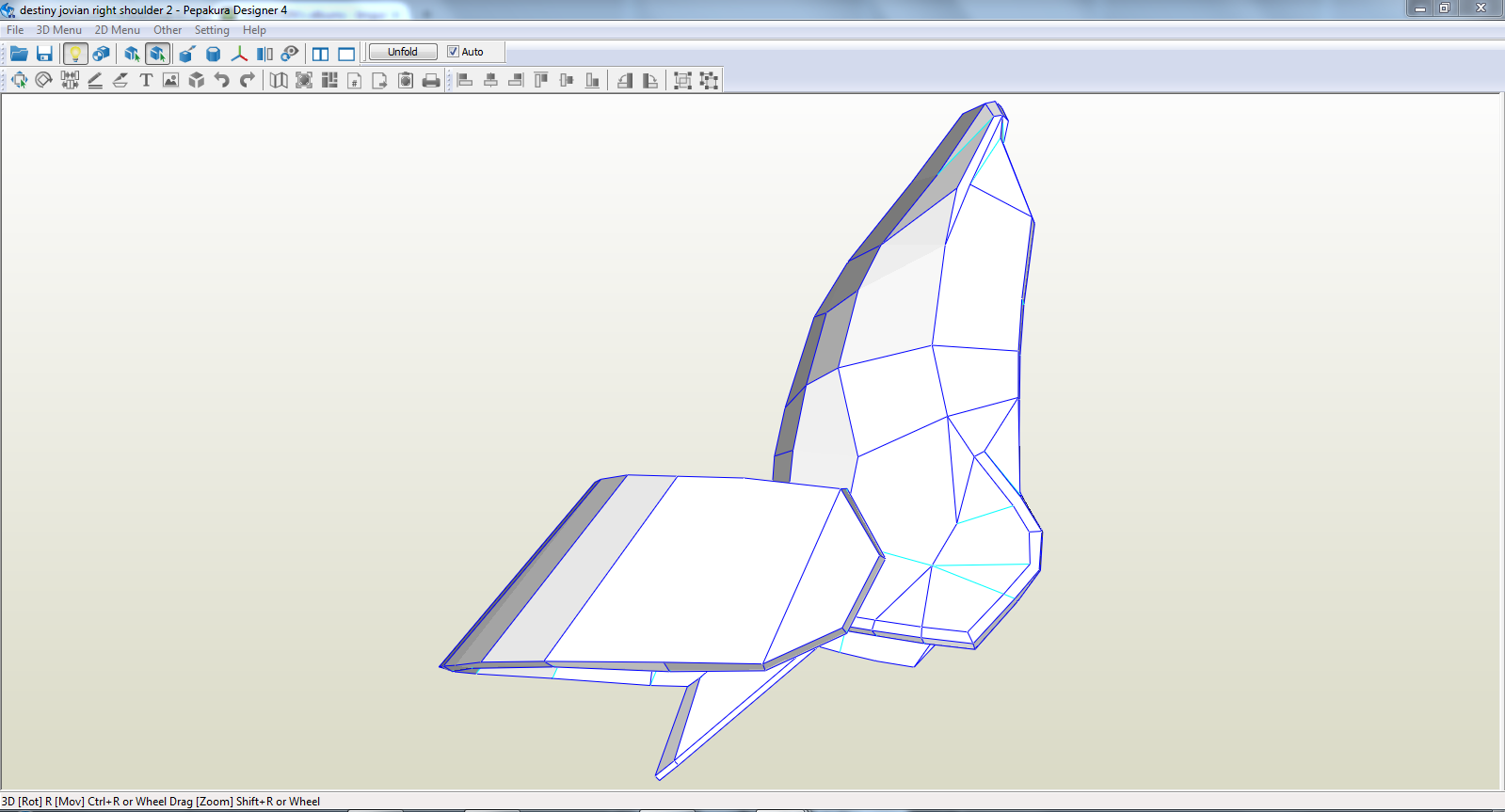Restore down the Pepakura Designer window

[1445, 8]
